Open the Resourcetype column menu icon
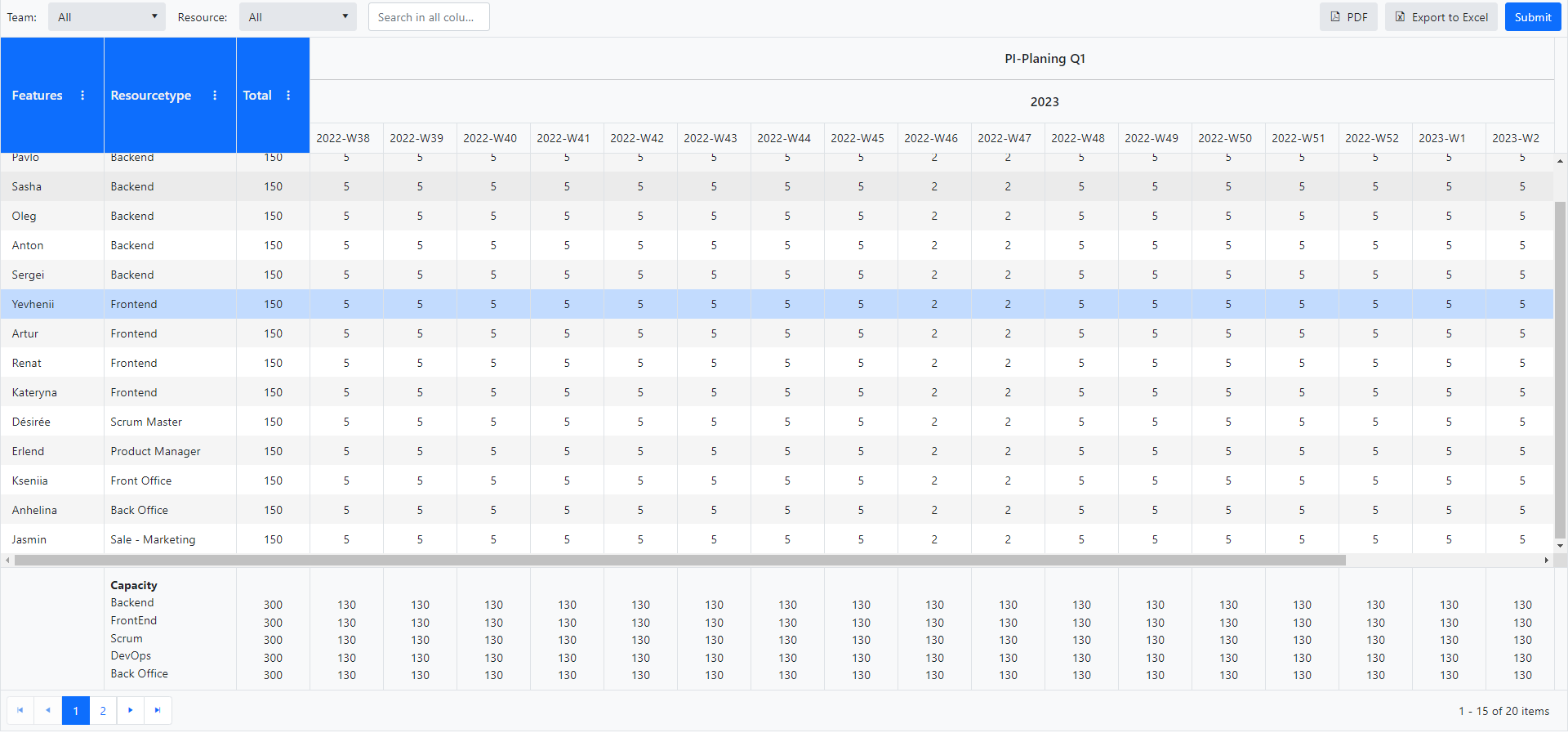Image resolution: width=1568 pixels, height=733 pixels. click(x=215, y=96)
